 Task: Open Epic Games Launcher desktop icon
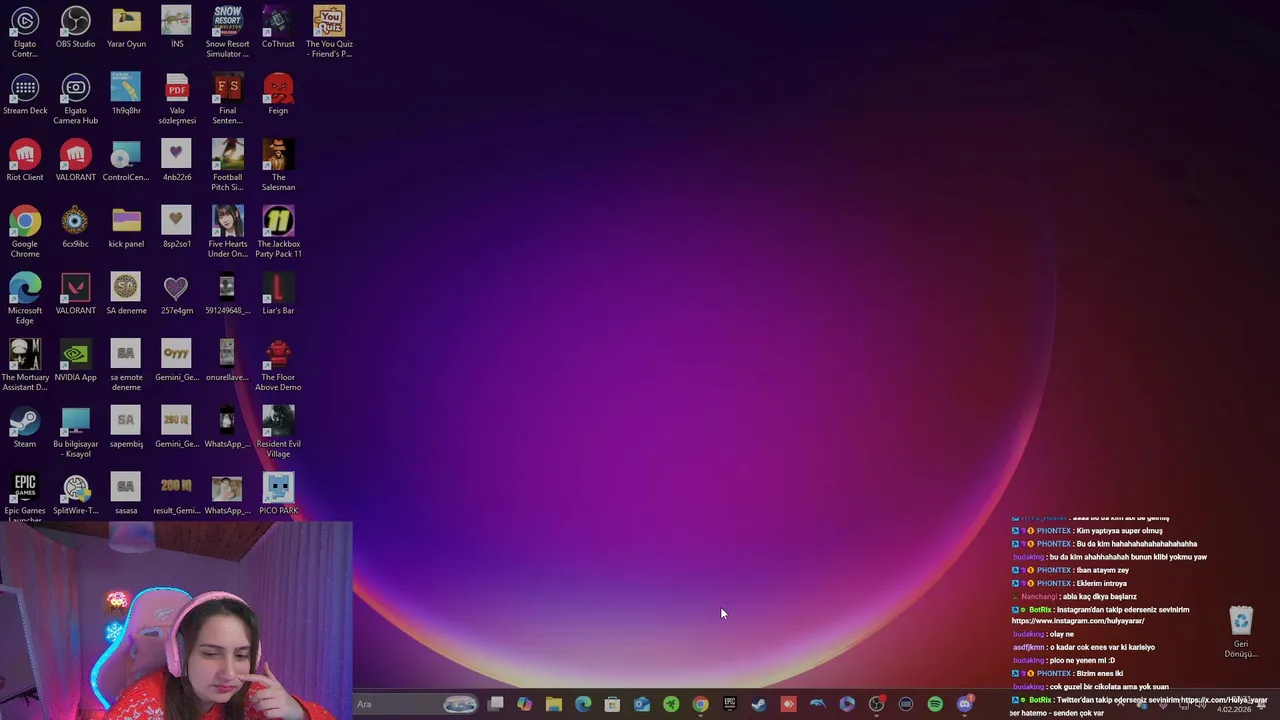(25, 498)
